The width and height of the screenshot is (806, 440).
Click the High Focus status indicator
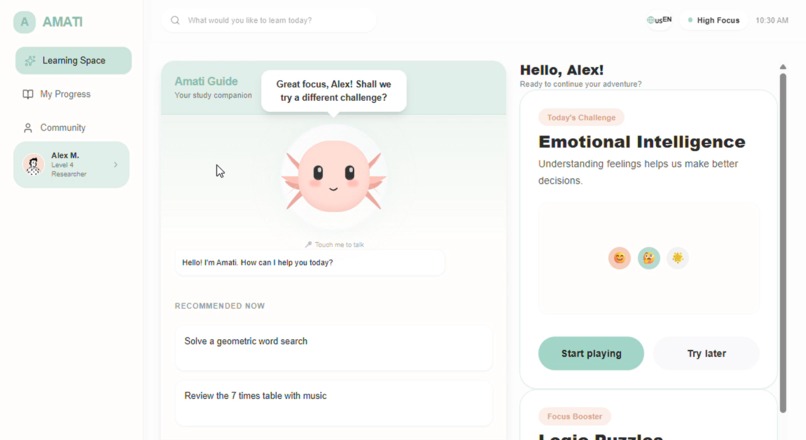point(713,21)
